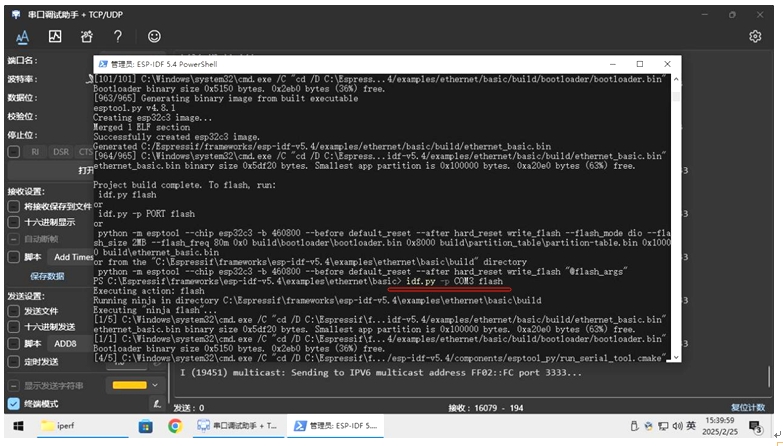Open serial assistant settings gear
This screenshot has height=446, width=783.
pyautogui.click(x=755, y=36)
